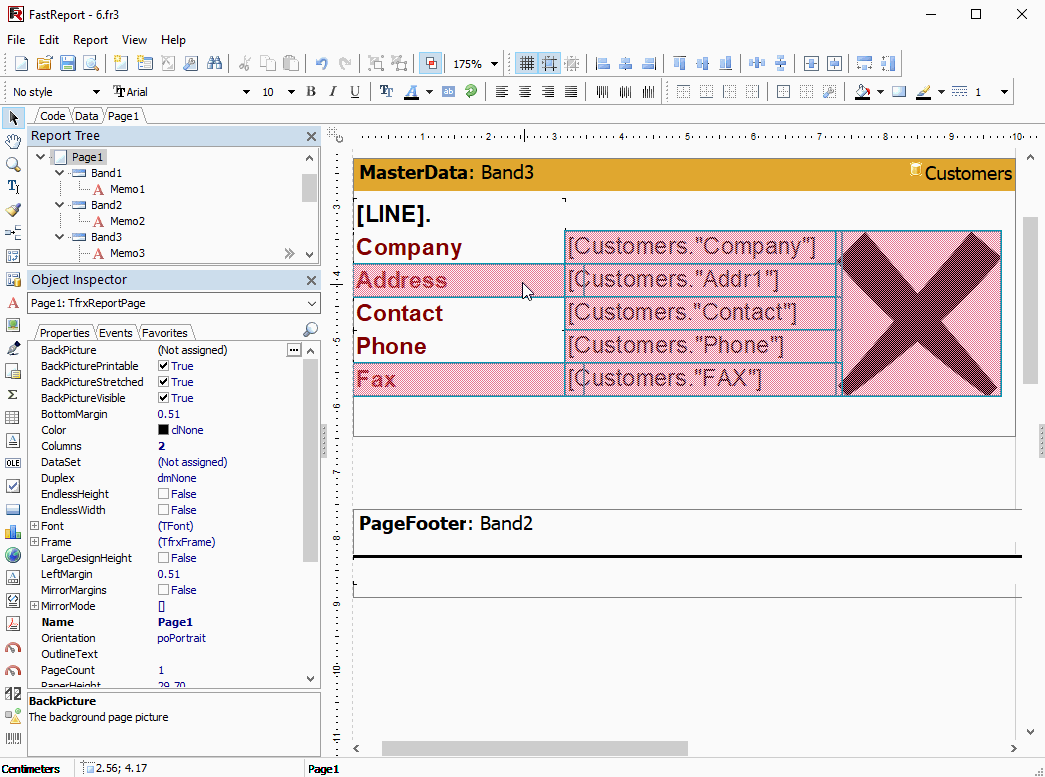Close the Report Tree panel
Image resolution: width=1045 pixels, height=777 pixels.
[311, 136]
